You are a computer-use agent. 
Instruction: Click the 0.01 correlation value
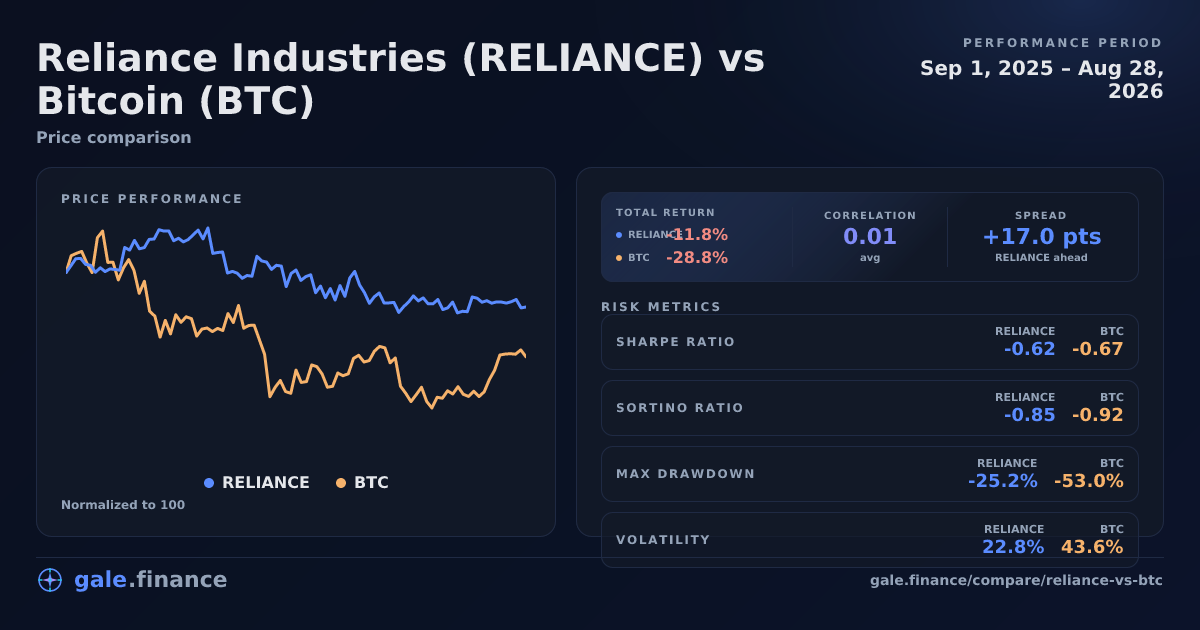tap(870, 237)
